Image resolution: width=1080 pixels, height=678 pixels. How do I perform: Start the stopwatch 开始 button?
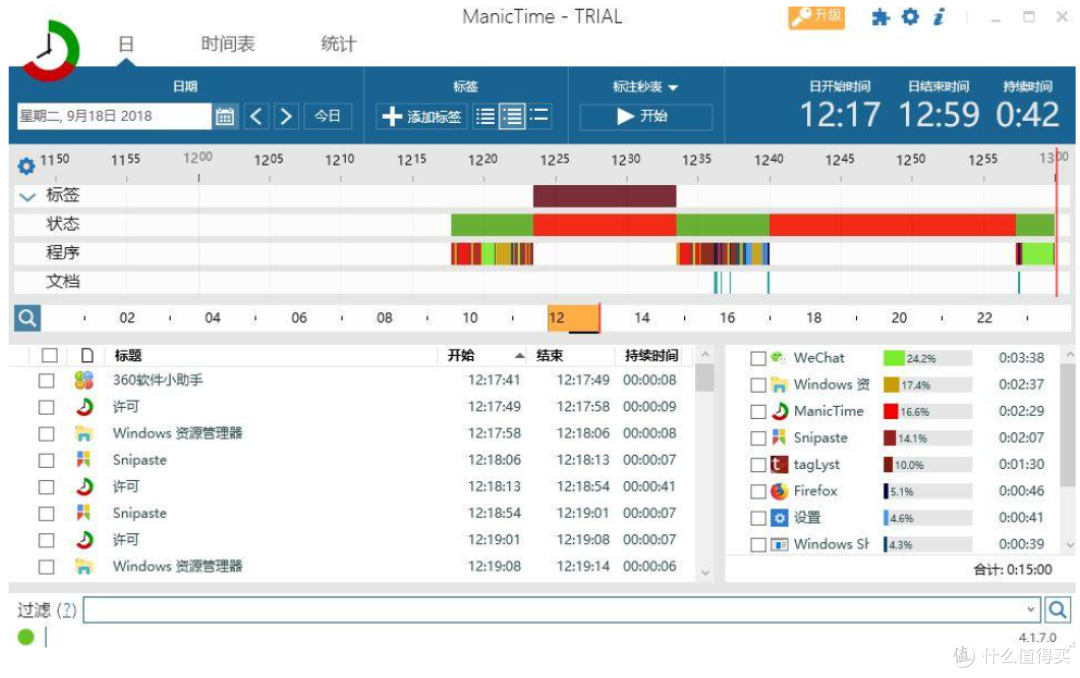point(645,116)
